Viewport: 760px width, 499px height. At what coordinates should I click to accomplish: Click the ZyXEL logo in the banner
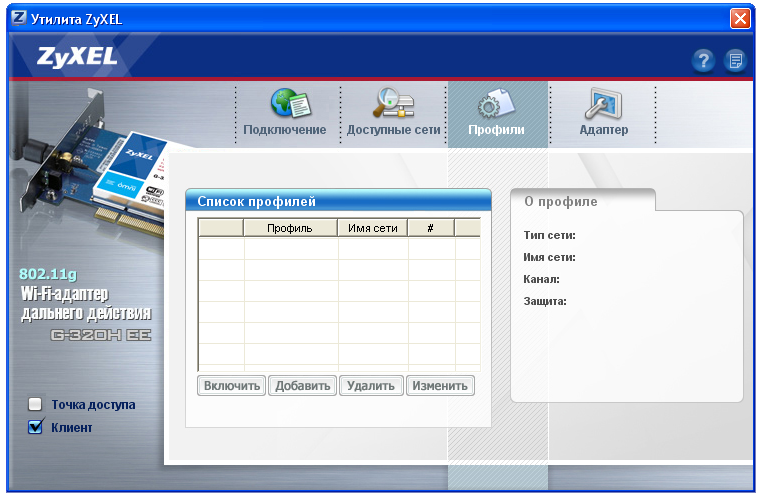pyautogui.click(x=77, y=57)
